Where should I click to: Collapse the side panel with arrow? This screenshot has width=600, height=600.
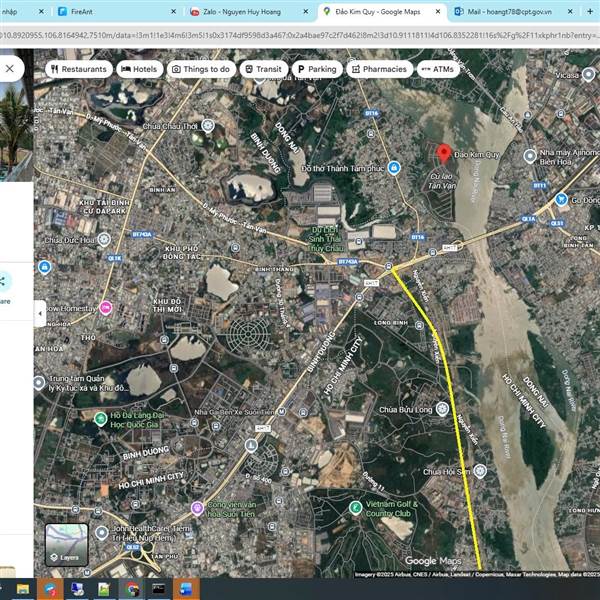40,313
